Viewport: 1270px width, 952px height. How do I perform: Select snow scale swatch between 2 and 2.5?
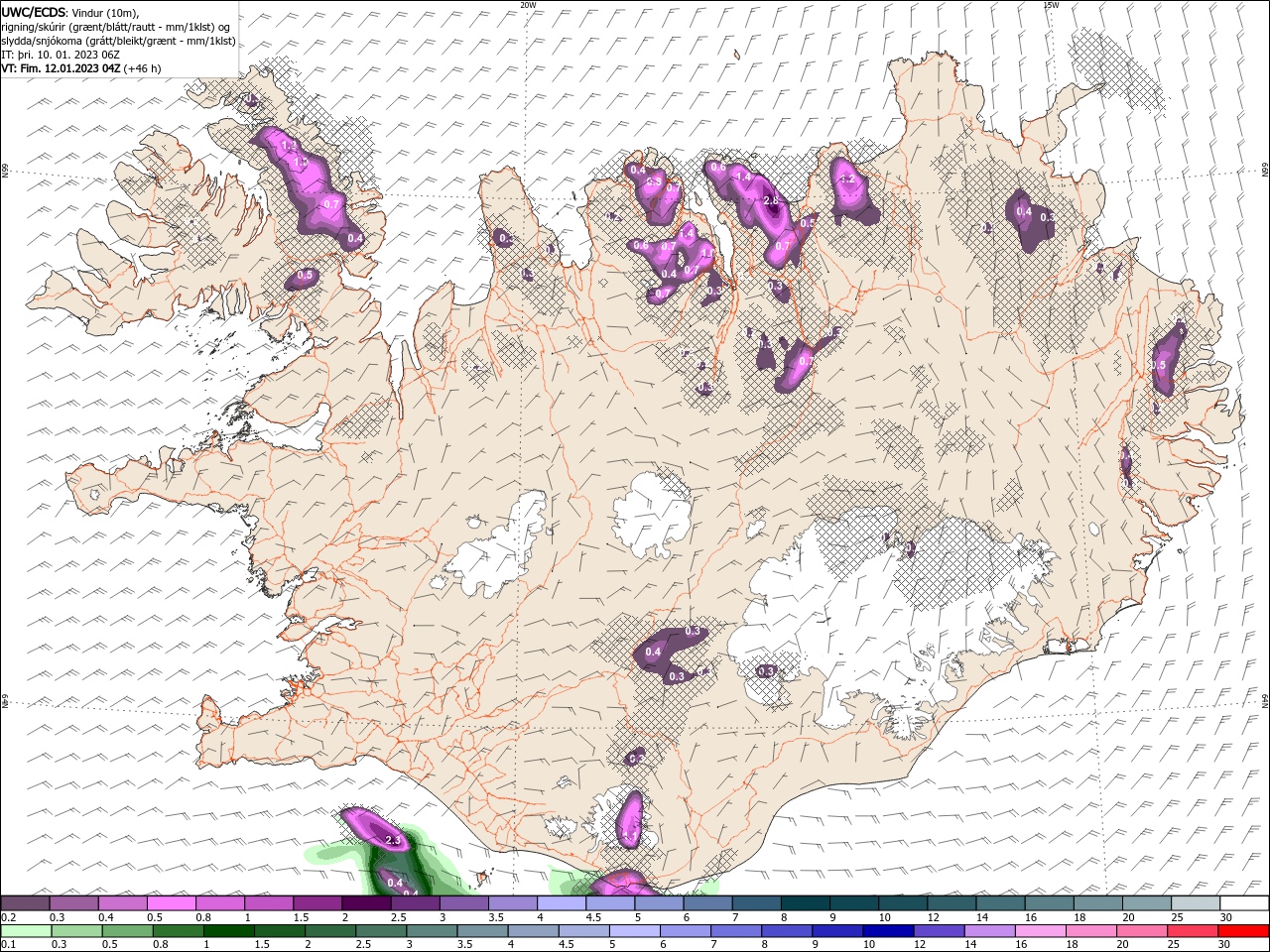[x=366, y=903]
